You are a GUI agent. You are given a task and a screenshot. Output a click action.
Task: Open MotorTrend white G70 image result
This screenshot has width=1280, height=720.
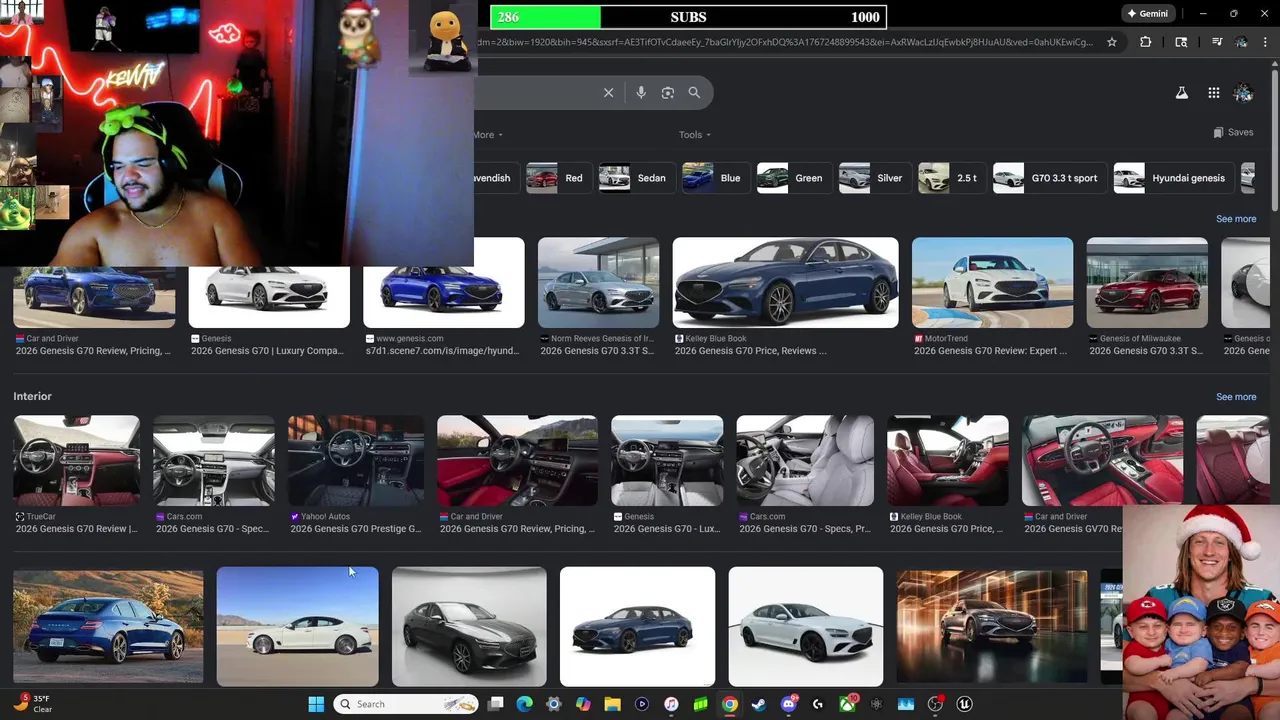[x=992, y=283]
